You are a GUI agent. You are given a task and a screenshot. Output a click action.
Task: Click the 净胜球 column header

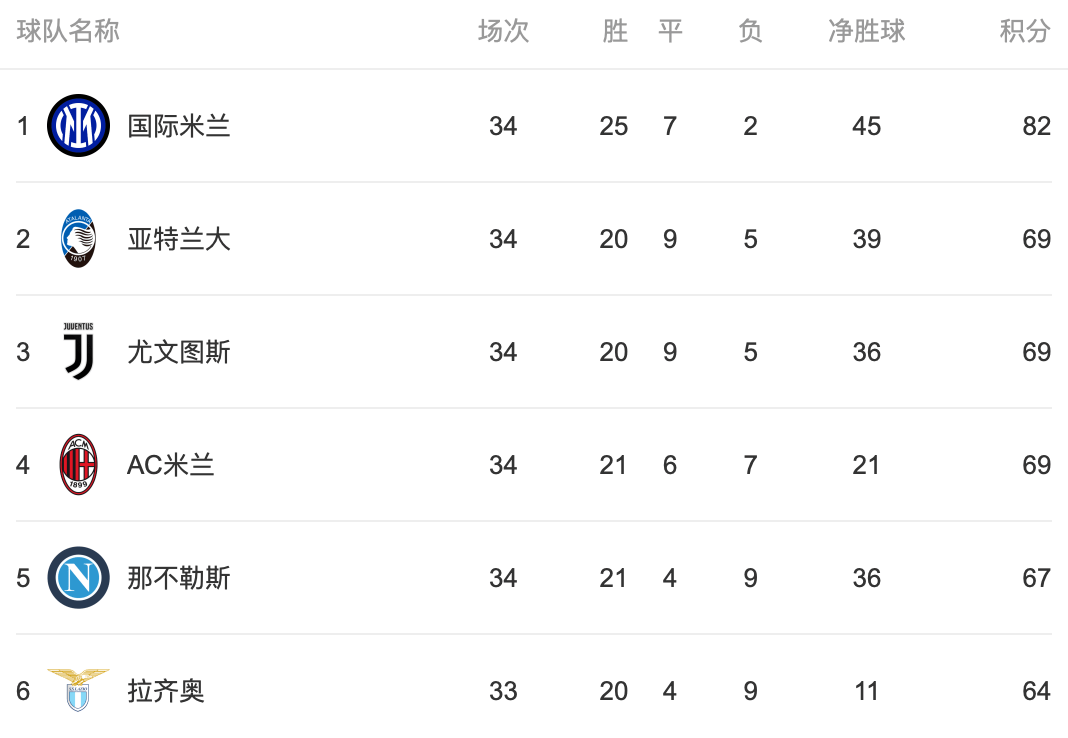[x=866, y=31]
